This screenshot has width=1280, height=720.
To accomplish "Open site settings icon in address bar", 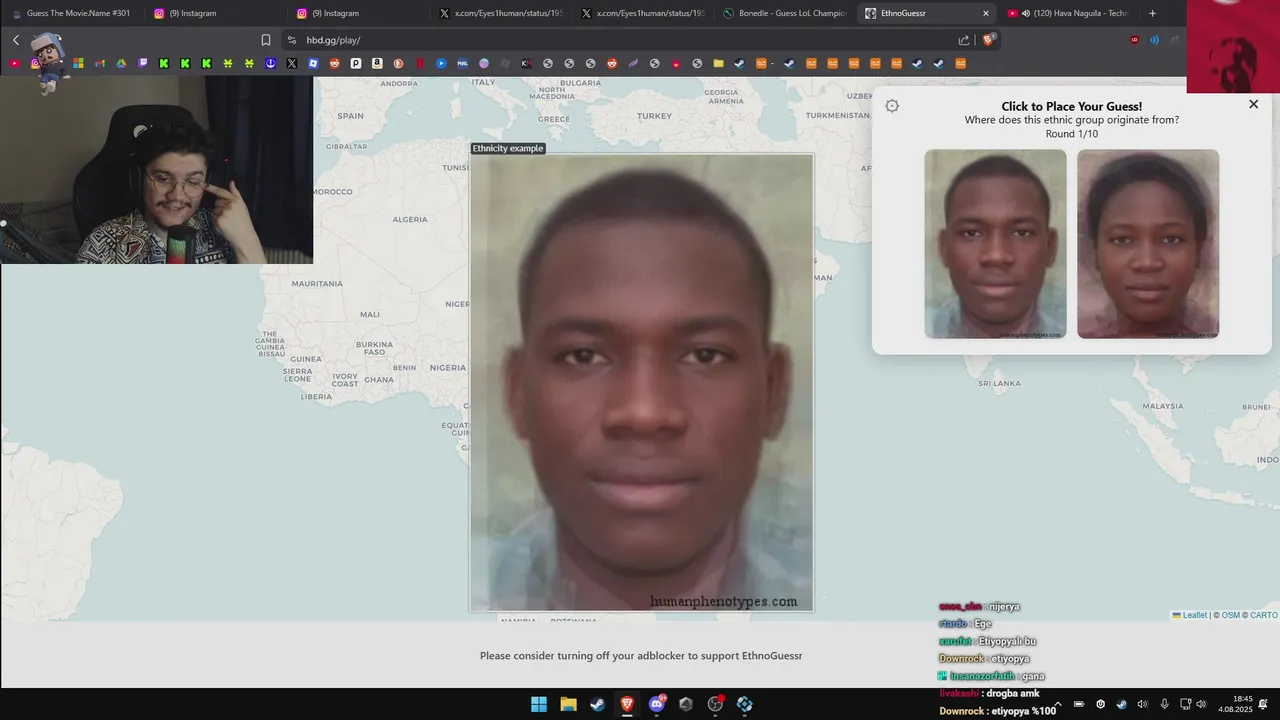I will tap(291, 40).
